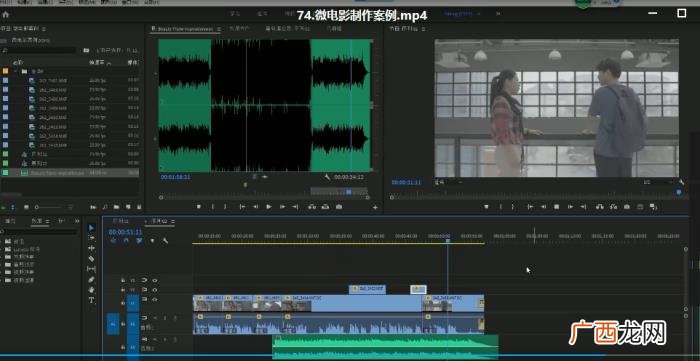
Task: Open Program monitor panel menu
Action: click(x=424, y=29)
